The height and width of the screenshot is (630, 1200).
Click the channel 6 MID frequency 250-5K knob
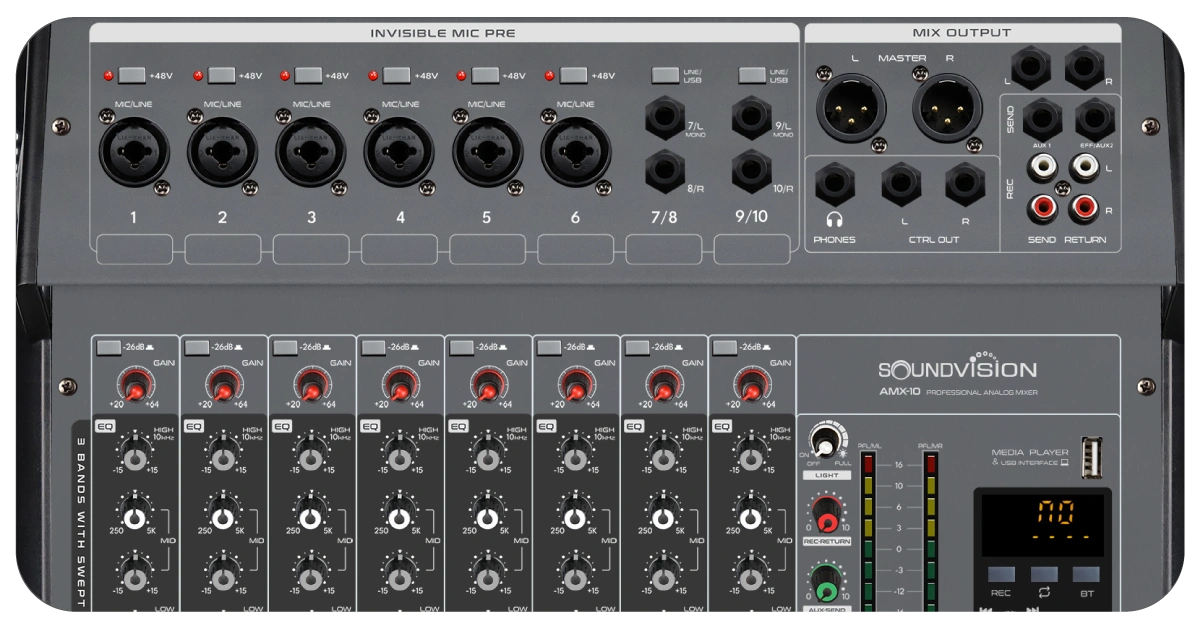(x=575, y=518)
